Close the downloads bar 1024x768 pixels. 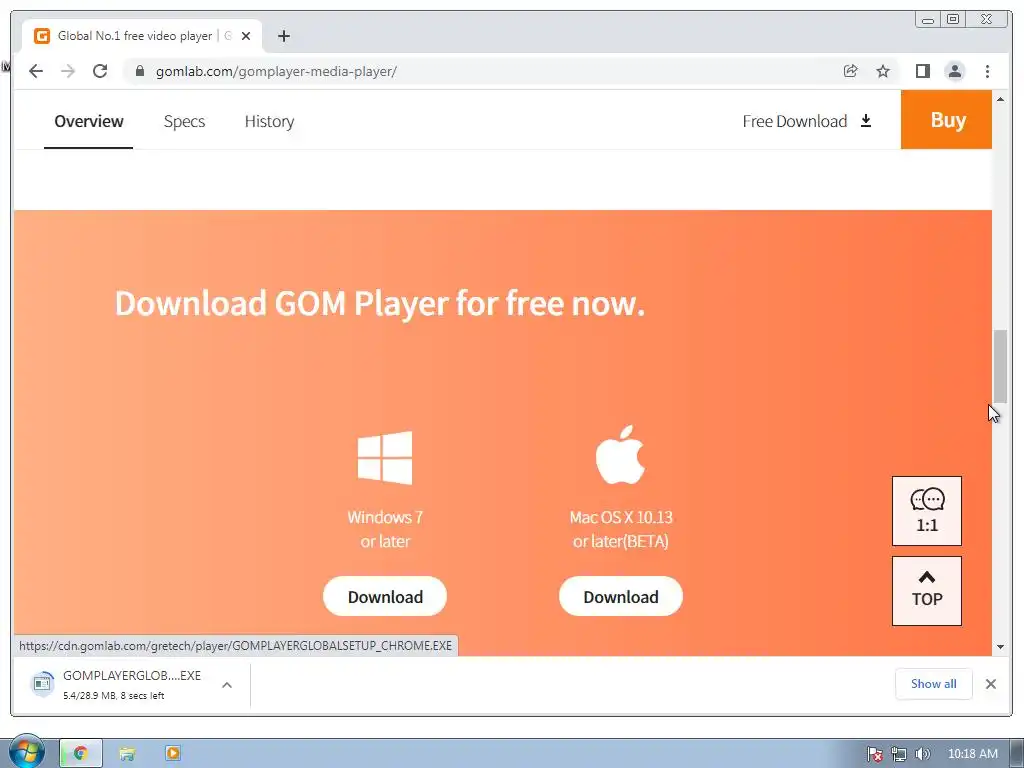pos(991,684)
